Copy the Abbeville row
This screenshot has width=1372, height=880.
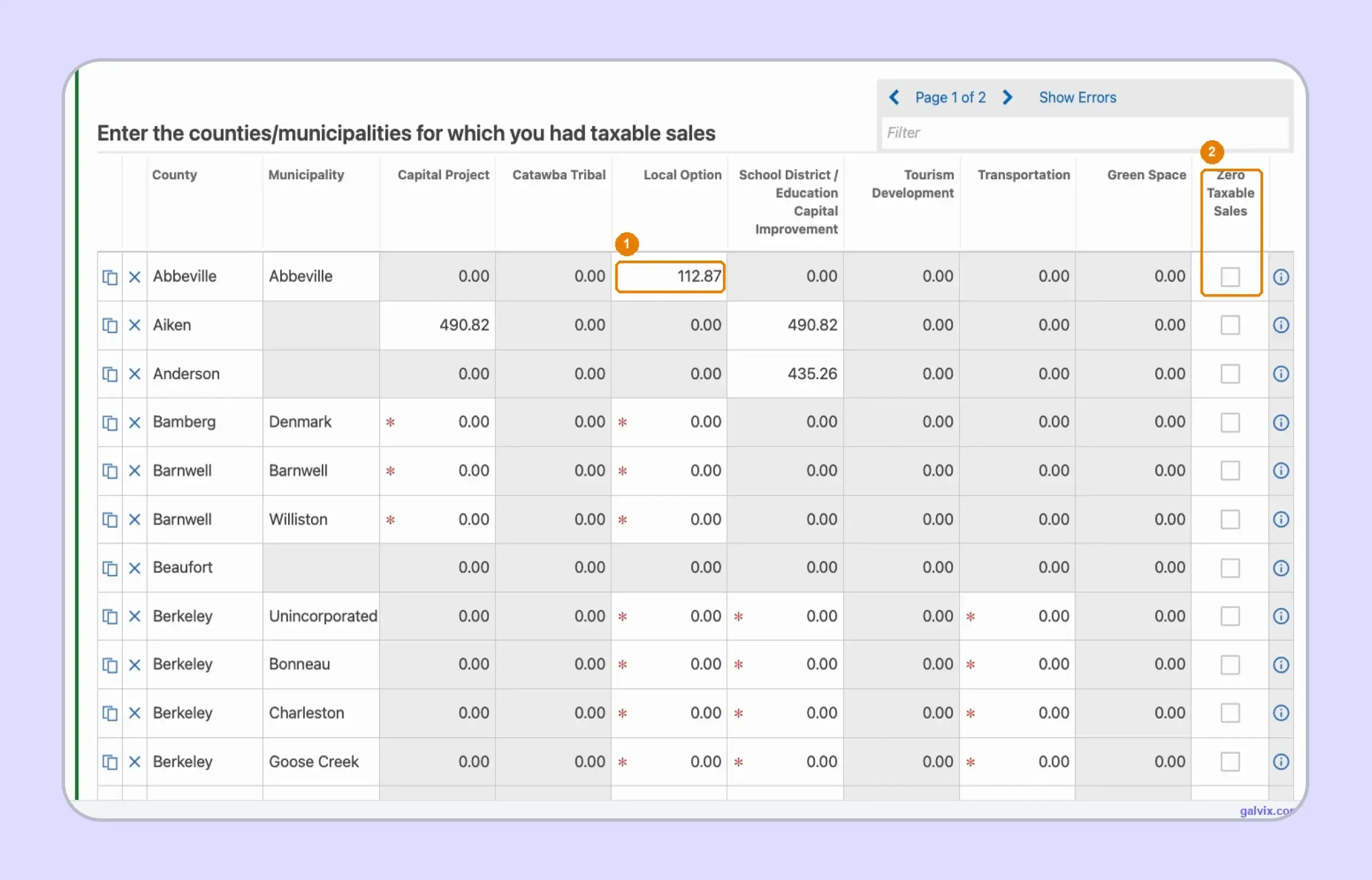pyautogui.click(x=110, y=277)
